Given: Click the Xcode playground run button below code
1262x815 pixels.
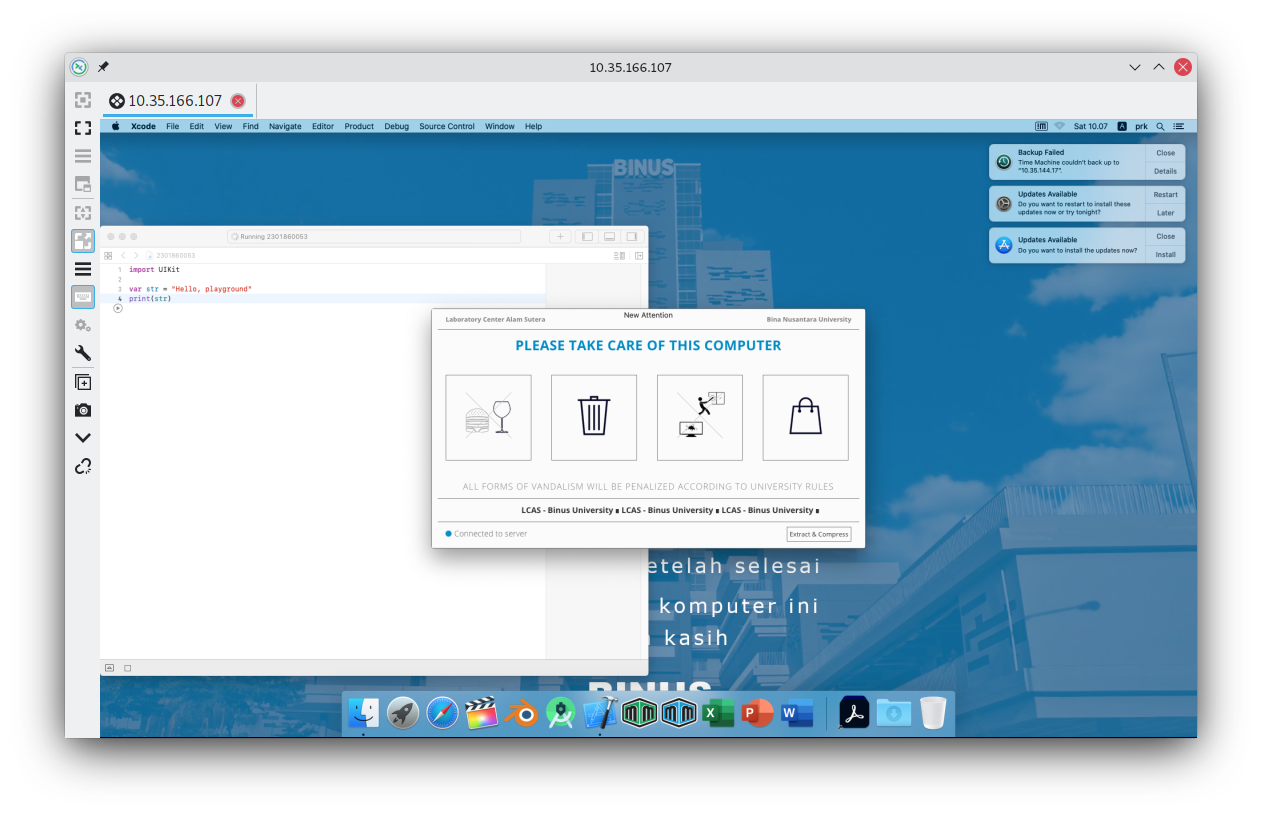Looking at the screenshot, I should tap(118, 308).
